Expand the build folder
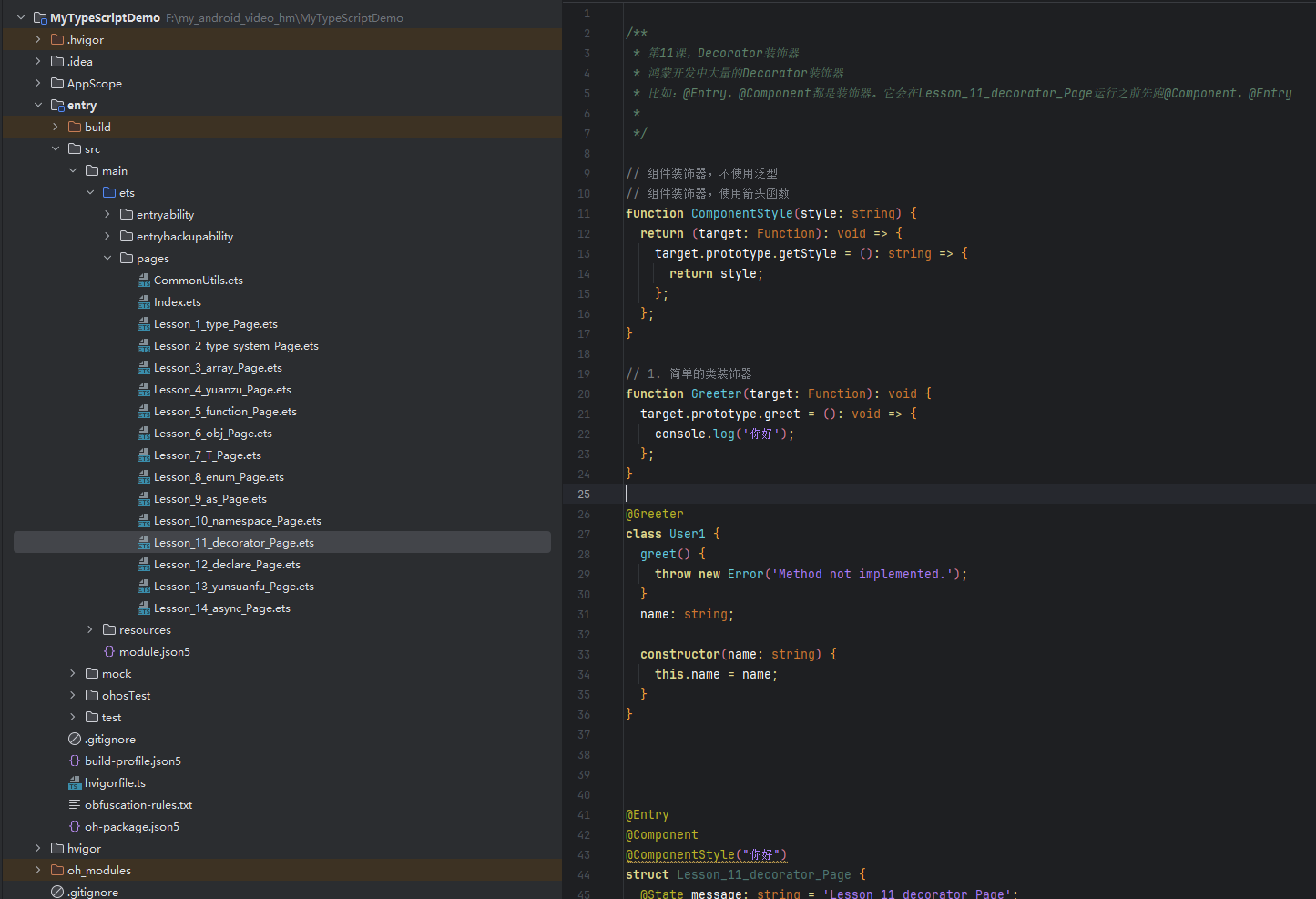Viewport: 1316px width, 899px height. pos(56,127)
